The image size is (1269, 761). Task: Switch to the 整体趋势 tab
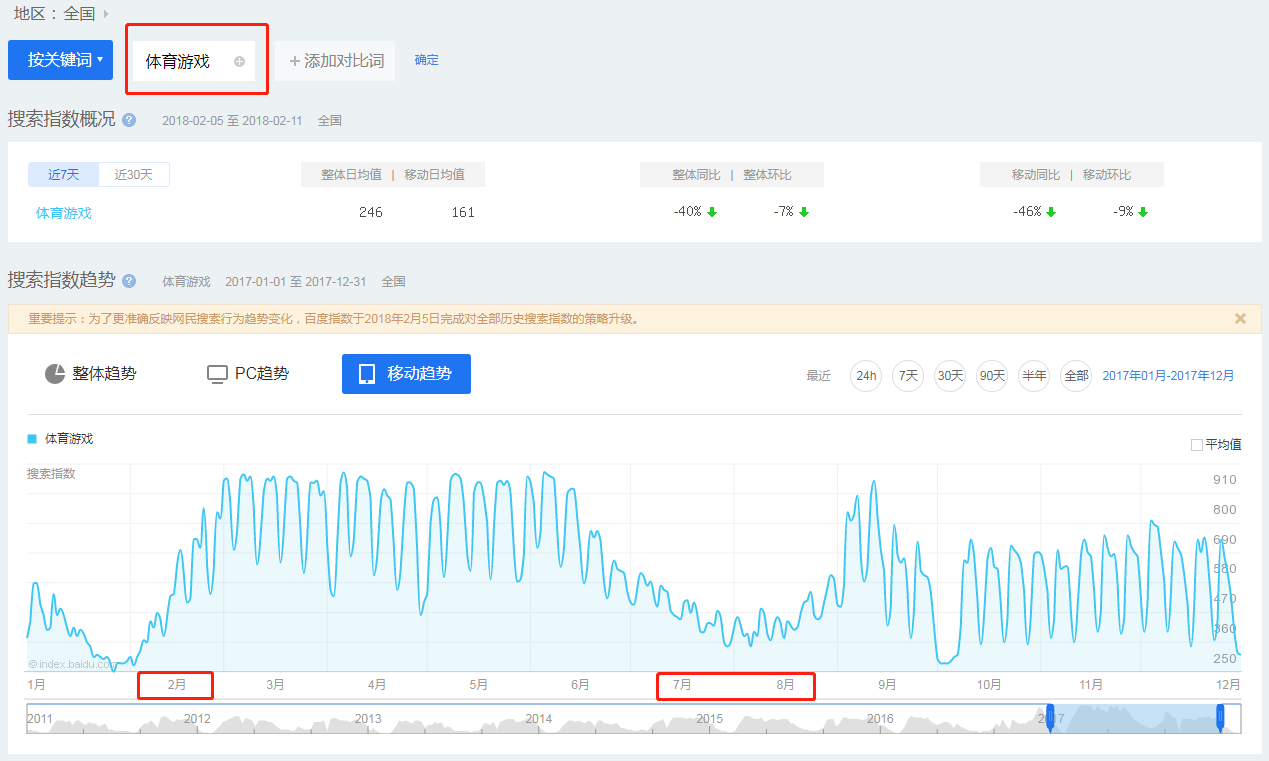tap(91, 374)
